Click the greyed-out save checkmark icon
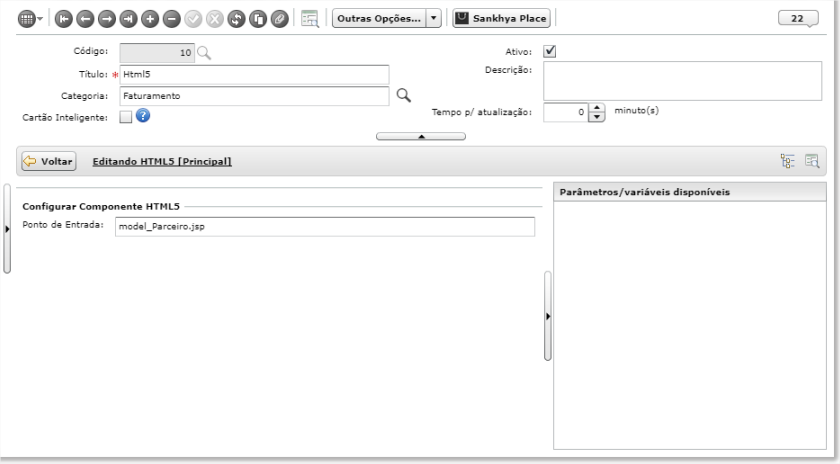 pyautogui.click(x=193, y=19)
